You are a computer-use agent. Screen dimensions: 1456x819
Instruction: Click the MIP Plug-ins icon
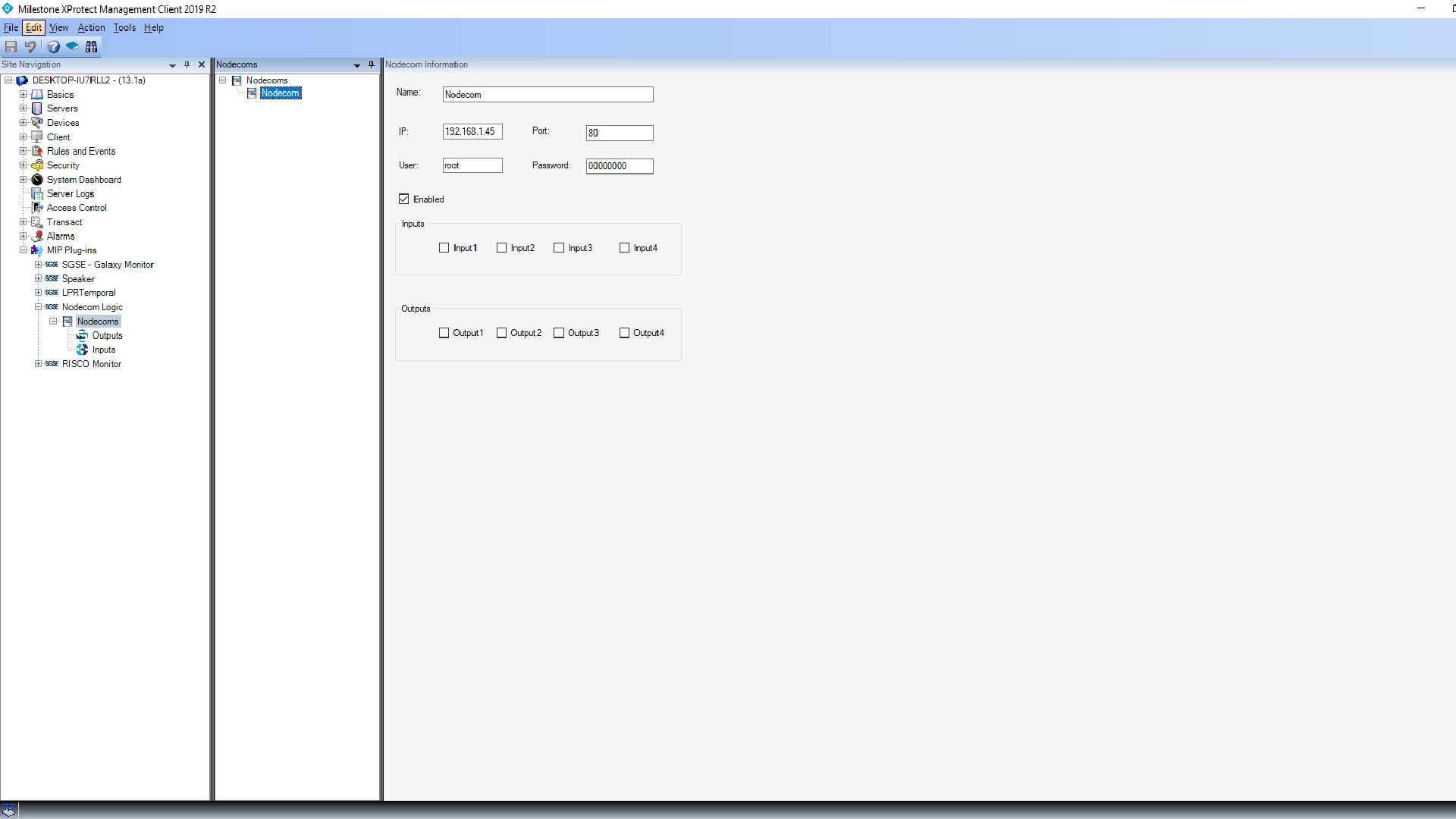tap(37, 250)
